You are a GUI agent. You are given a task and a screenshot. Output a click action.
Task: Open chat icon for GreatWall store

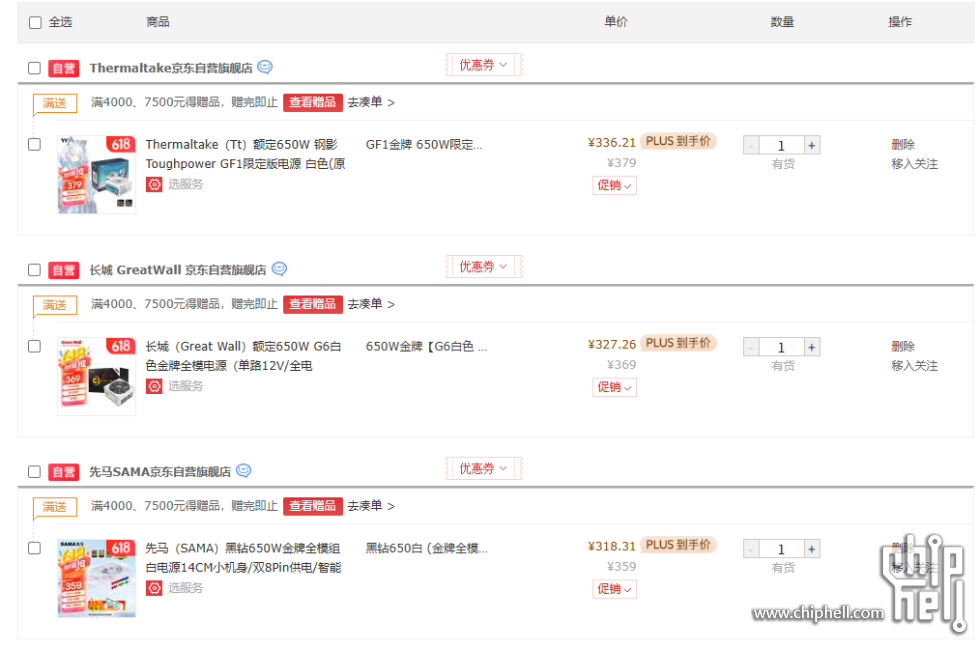point(279,269)
